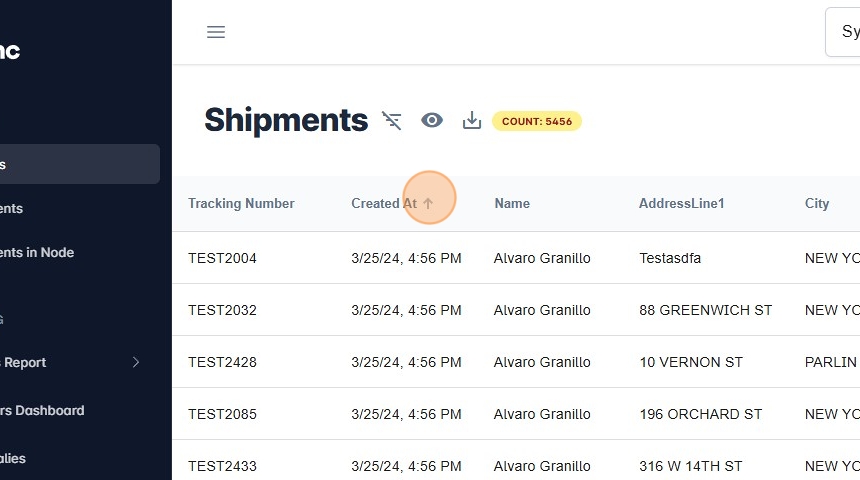
Task: Select tracking number TEST2032 row
Action: [x=222, y=310]
